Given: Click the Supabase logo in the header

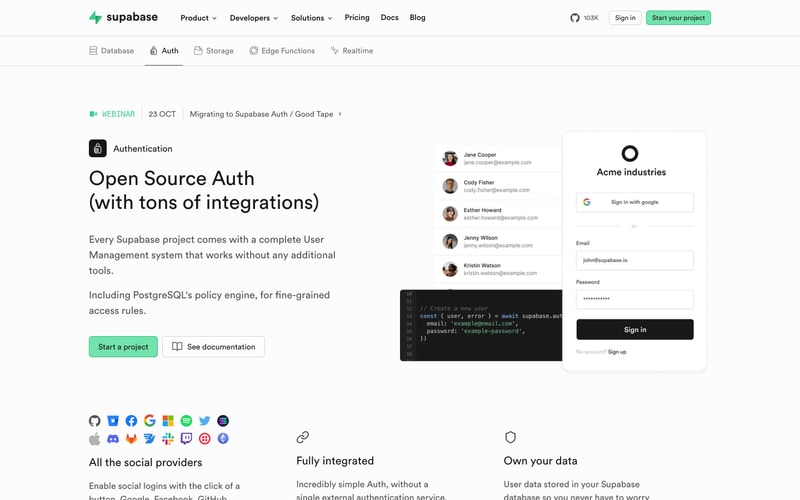Looking at the screenshot, I should click(123, 17).
